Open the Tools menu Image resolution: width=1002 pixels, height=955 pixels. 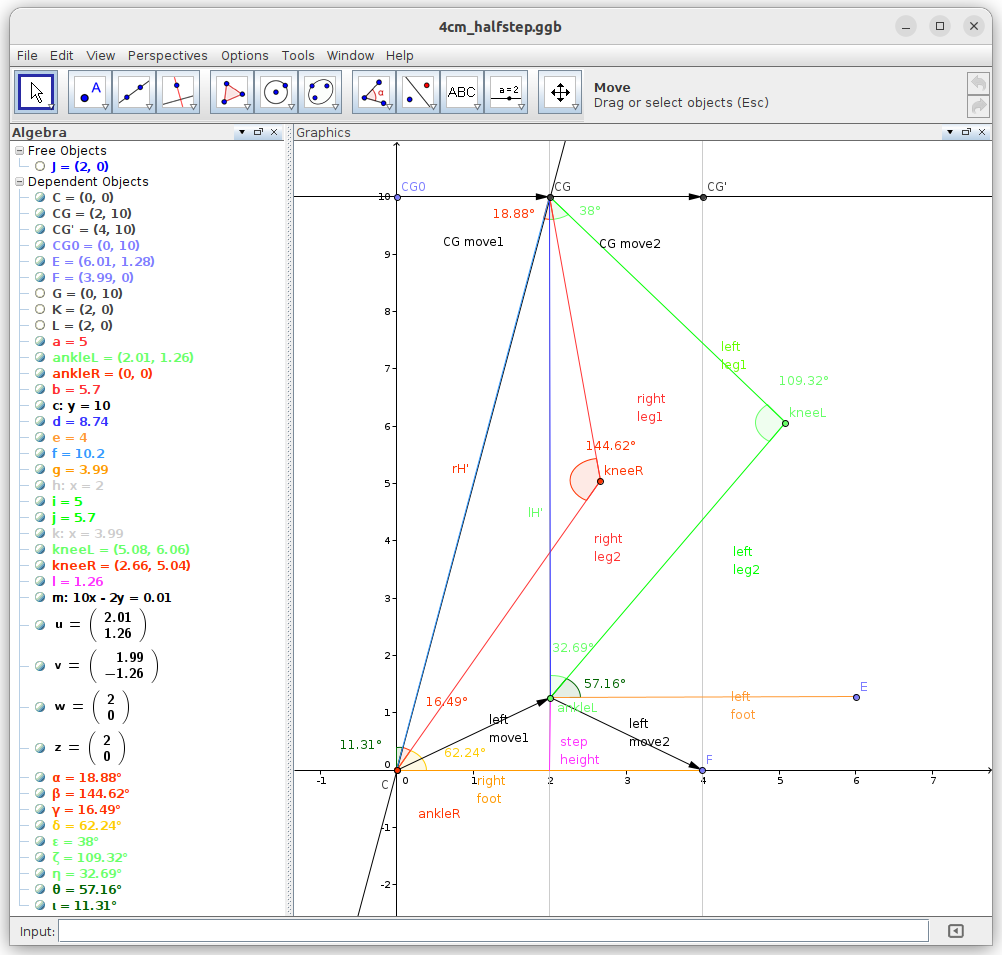pos(298,56)
